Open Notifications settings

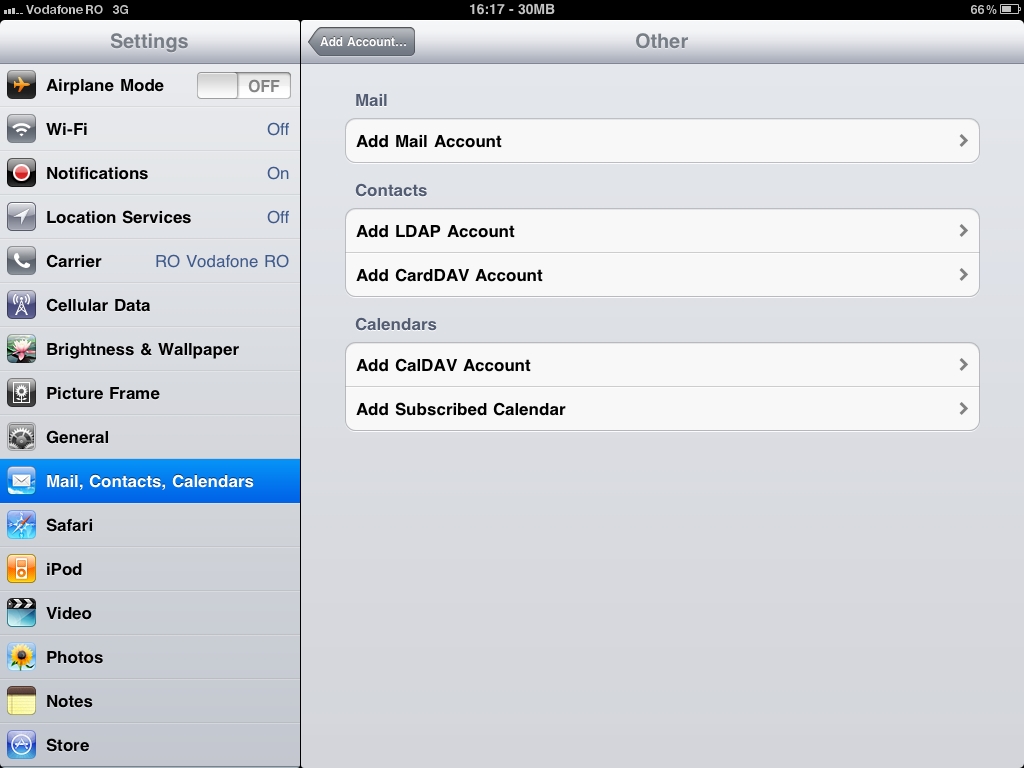coord(150,173)
